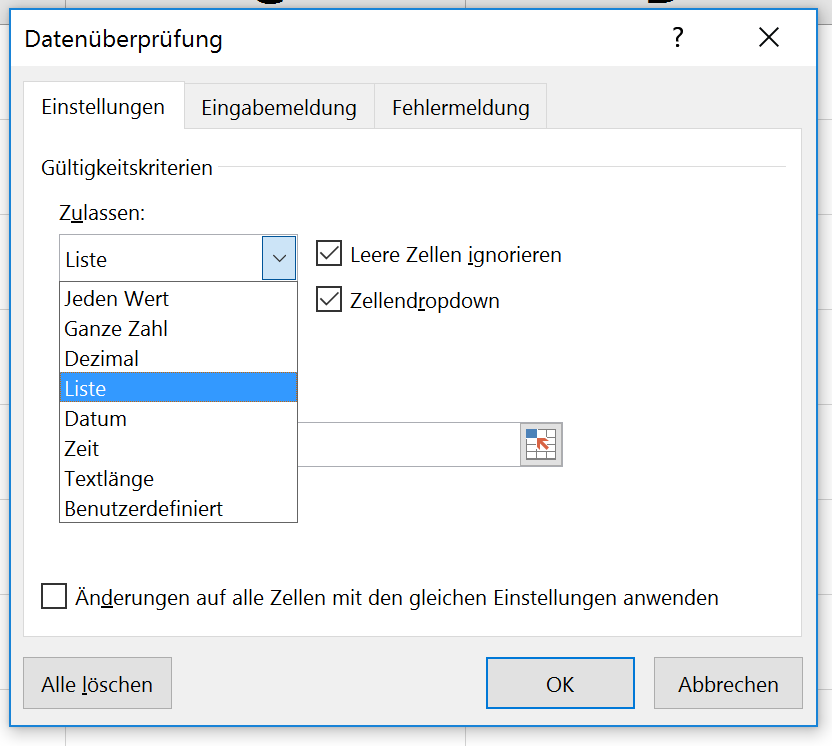Toggle Leere Zellen ignorieren checkbox

(x=329, y=254)
